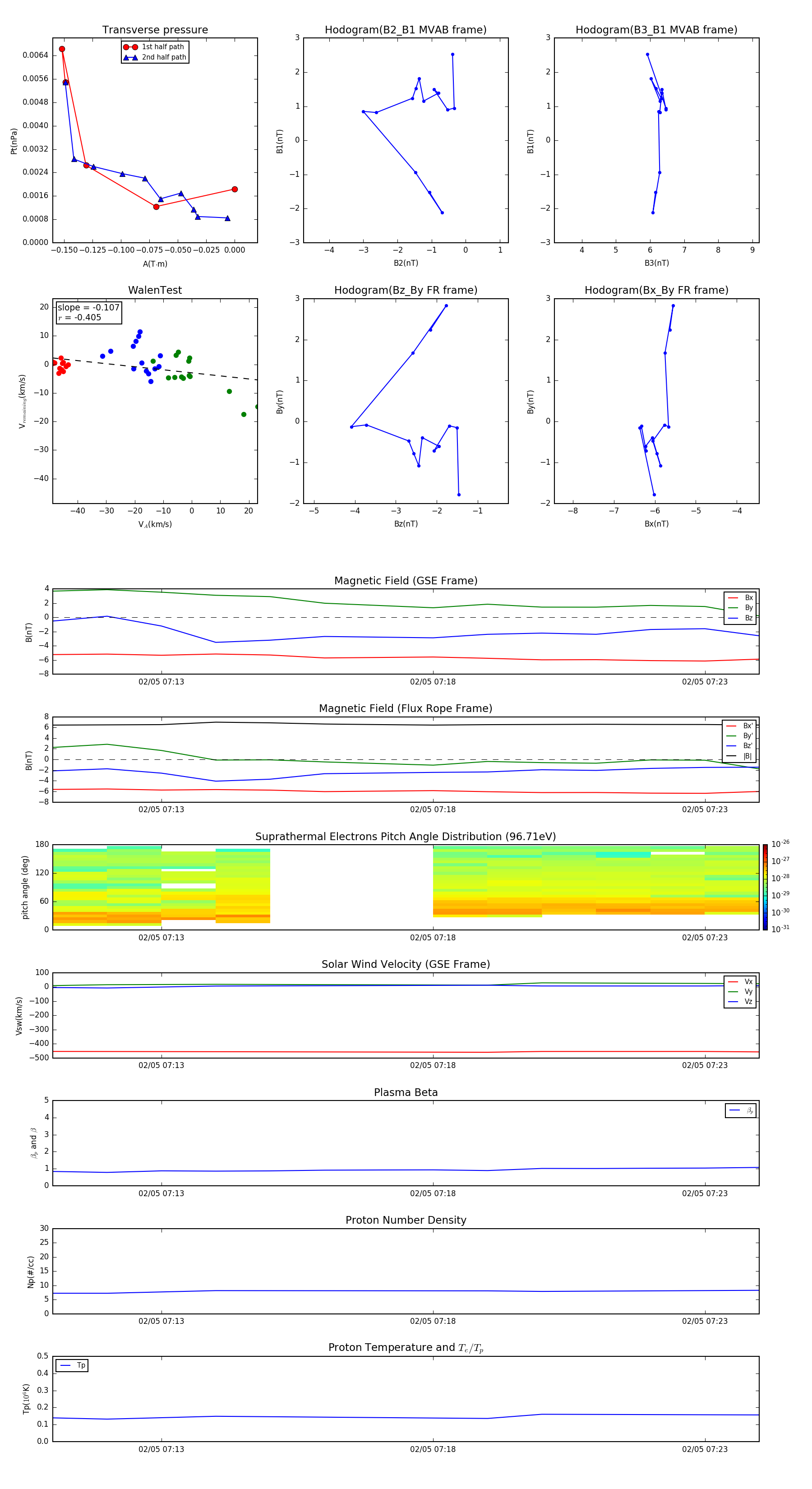Click '1st half path' legend entry
Image resolution: width=812 pixels, height=1489 pixels.
tap(154, 47)
